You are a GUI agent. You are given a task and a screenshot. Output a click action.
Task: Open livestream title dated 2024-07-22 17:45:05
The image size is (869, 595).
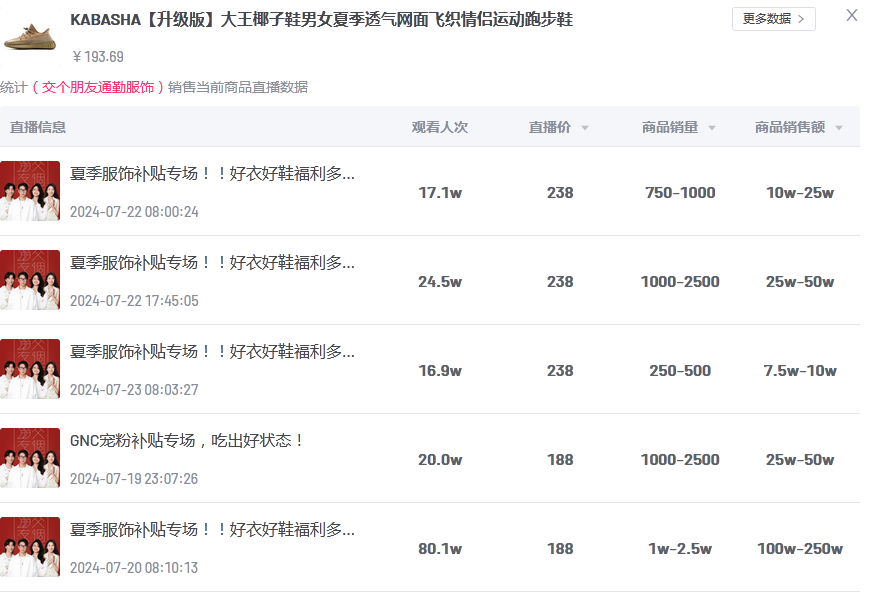[212, 262]
